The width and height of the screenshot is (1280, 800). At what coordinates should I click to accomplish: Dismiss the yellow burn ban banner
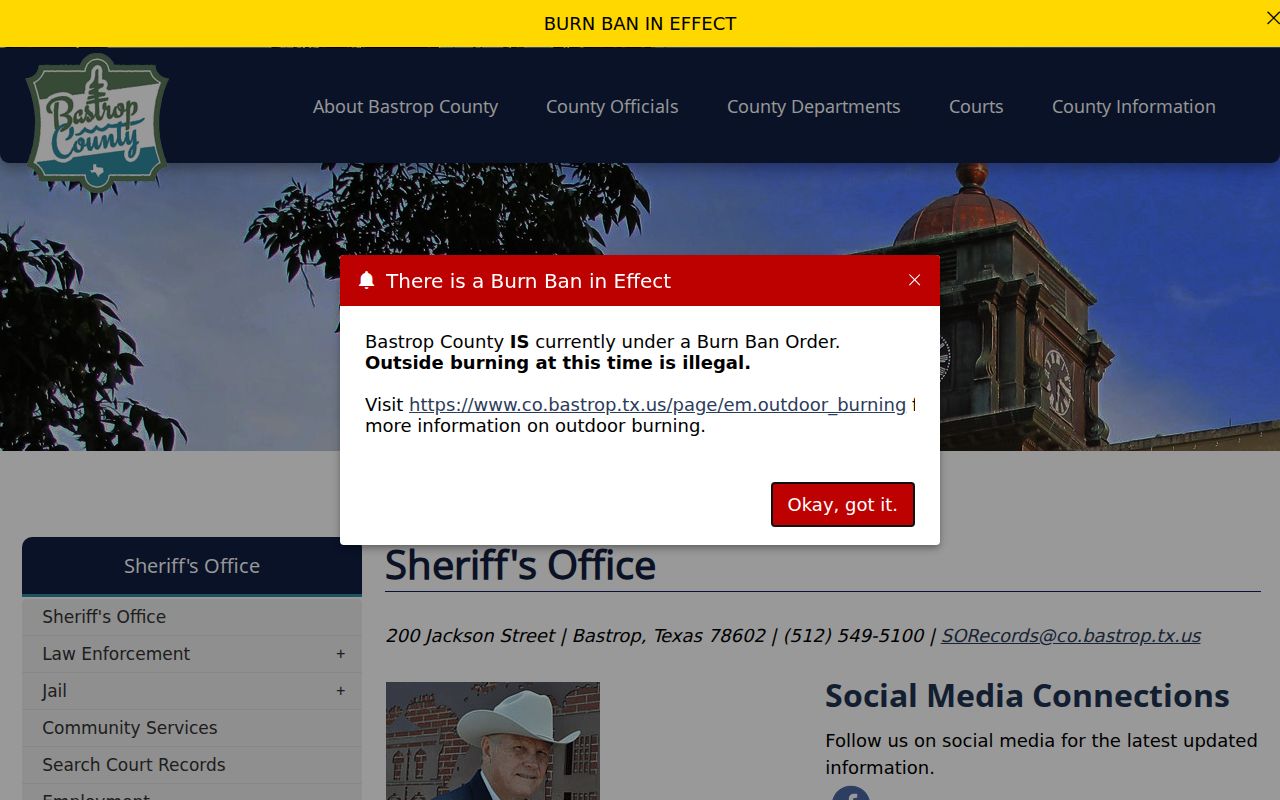(x=1272, y=18)
